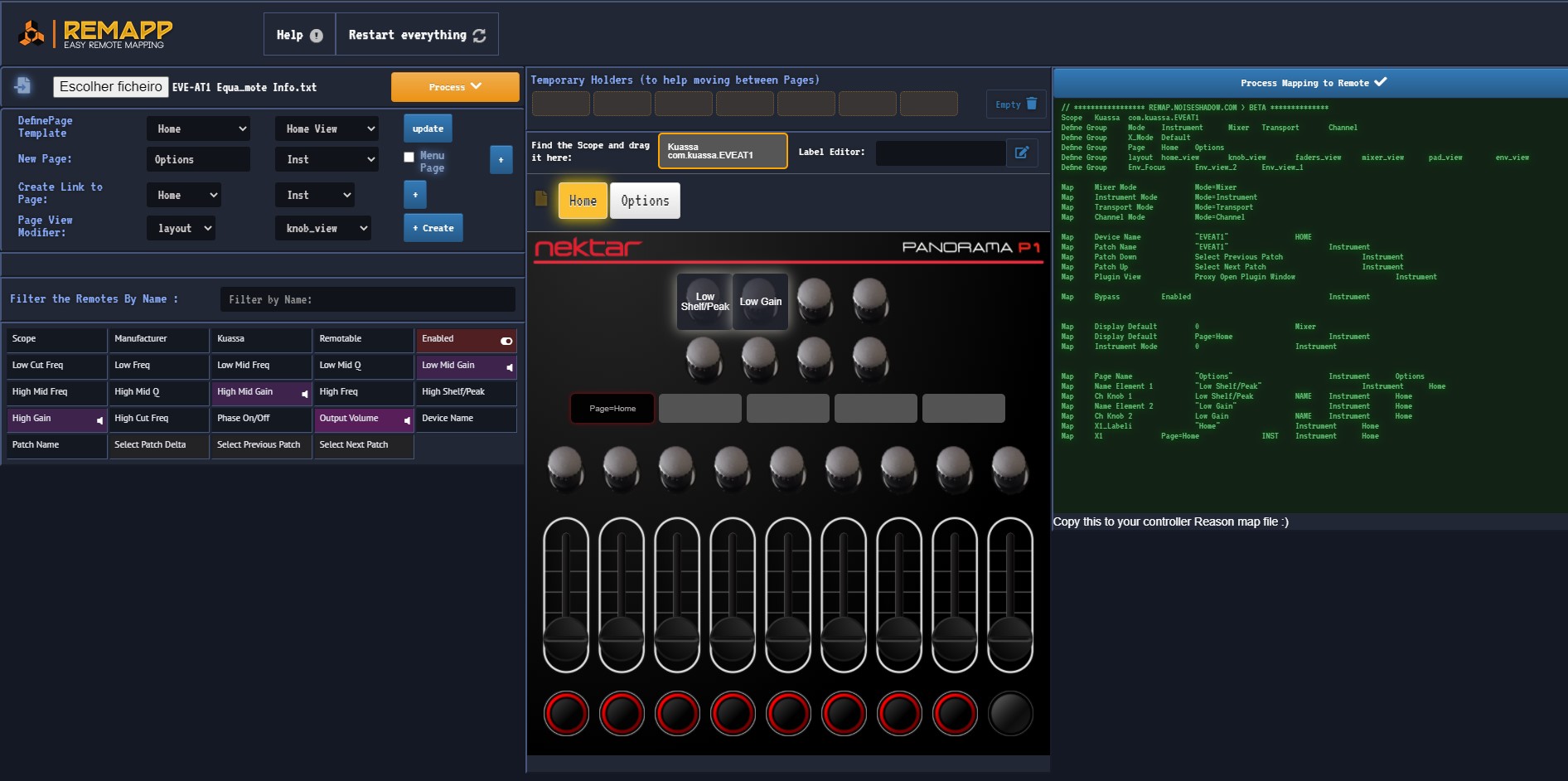
Task: Select the High Mid Q remote item
Action: click(x=159, y=392)
